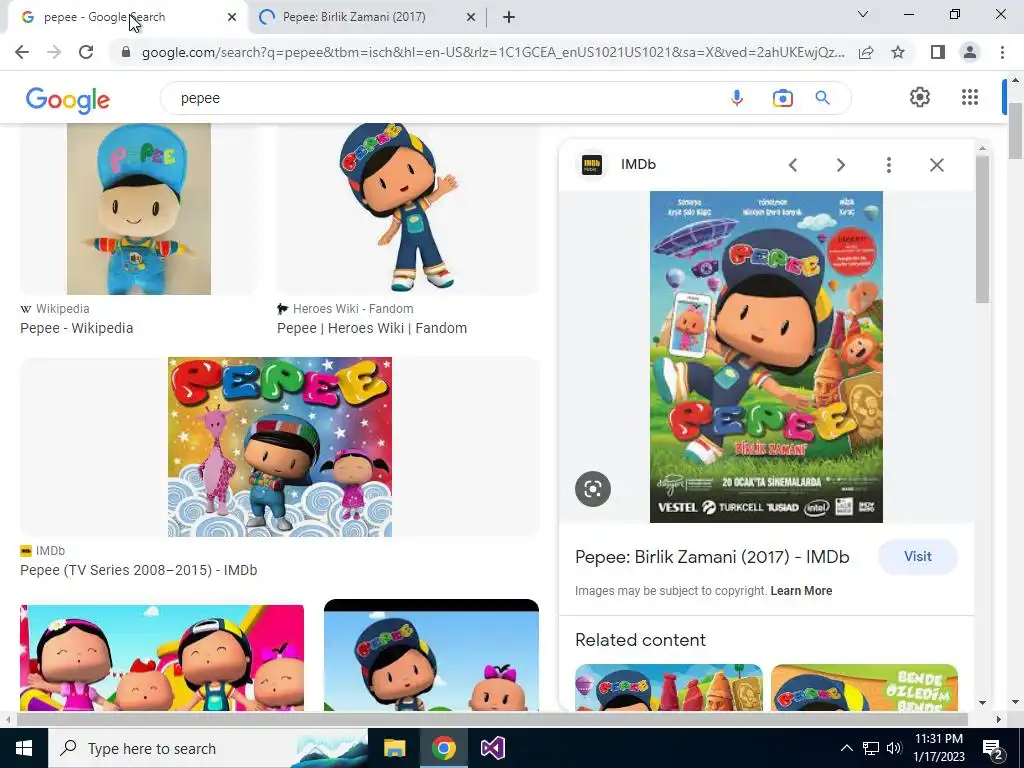The height and width of the screenshot is (768, 1024).
Task: Open the Windows Start menu
Action: (x=24, y=748)
